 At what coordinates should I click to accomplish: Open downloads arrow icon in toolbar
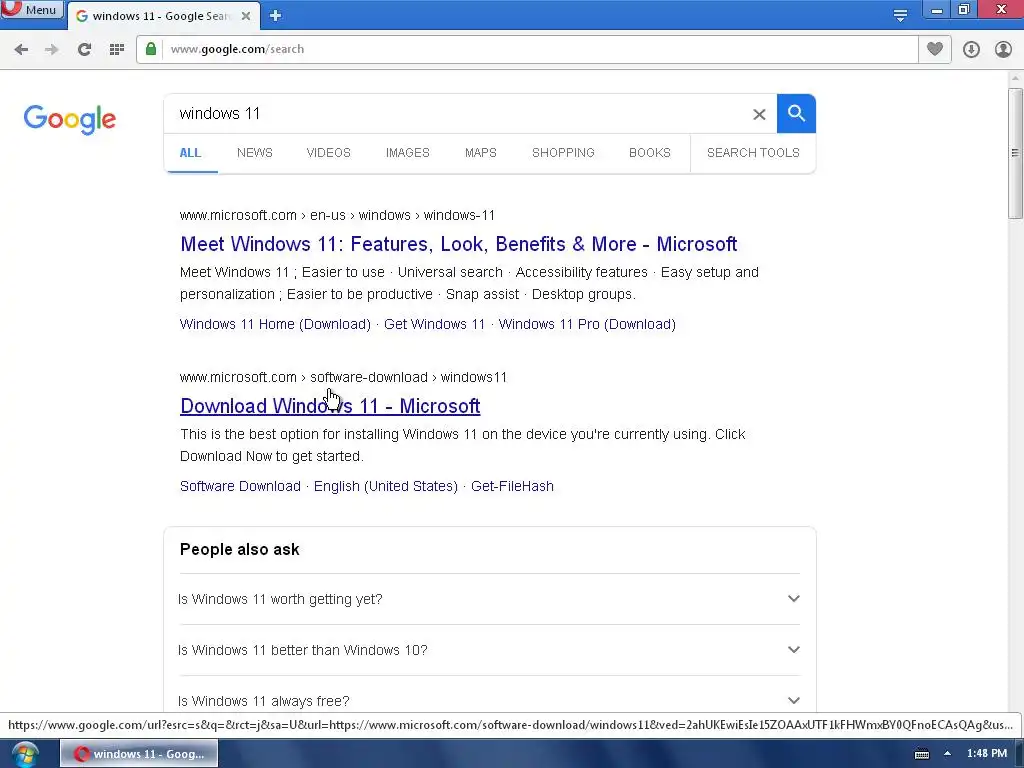coord(971,49)
